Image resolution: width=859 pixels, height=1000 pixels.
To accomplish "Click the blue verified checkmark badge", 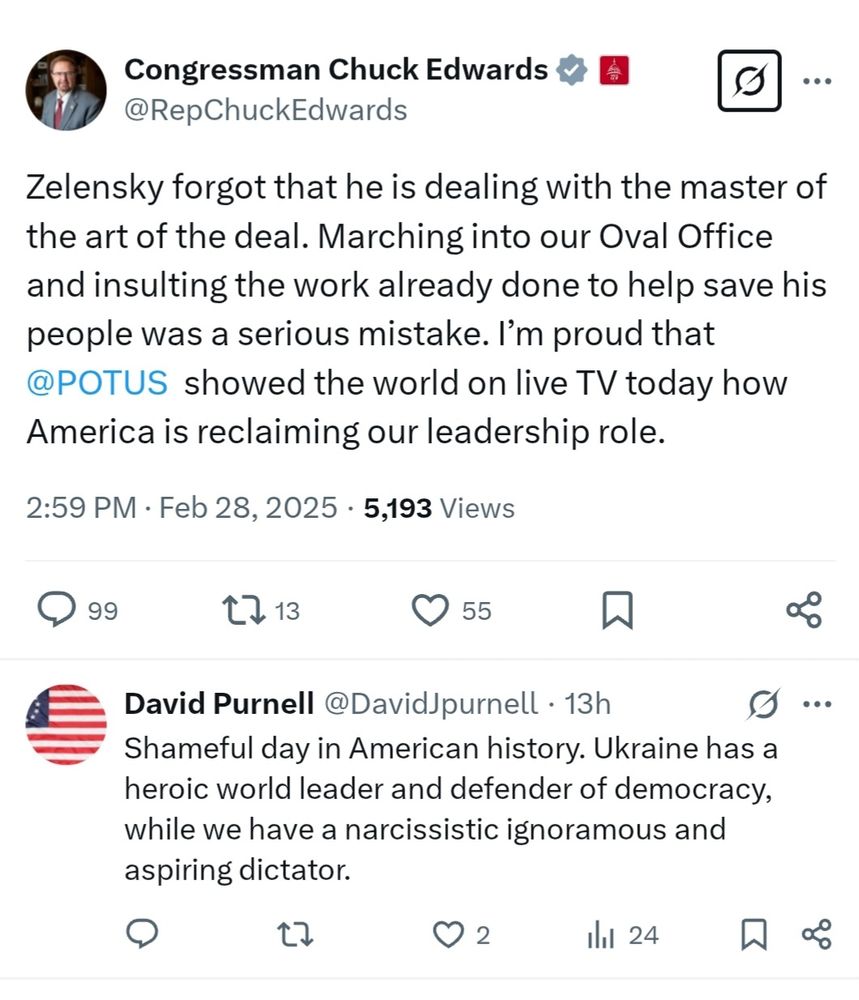I will (x=572, y=70).
